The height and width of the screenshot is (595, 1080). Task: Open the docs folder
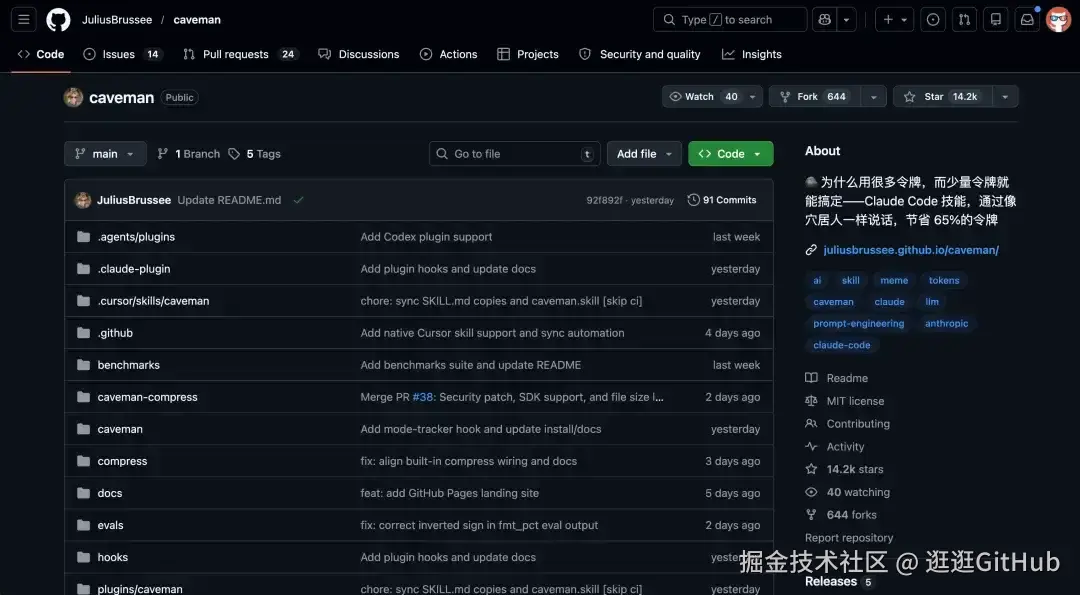tap(110, 493)
